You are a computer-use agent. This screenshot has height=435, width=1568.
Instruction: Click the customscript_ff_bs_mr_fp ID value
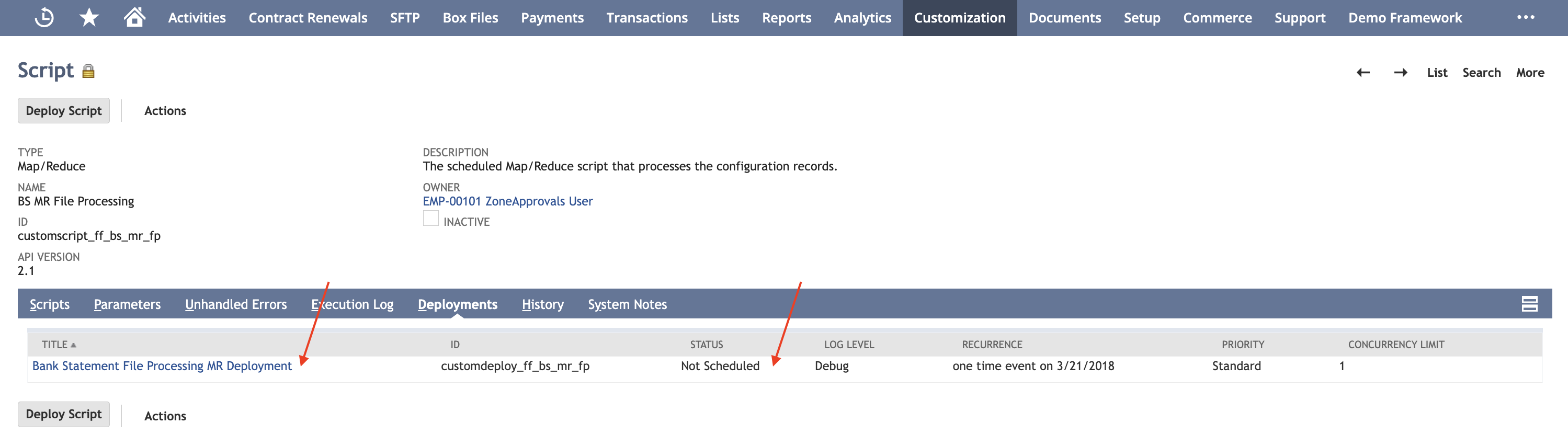point(89,236)
